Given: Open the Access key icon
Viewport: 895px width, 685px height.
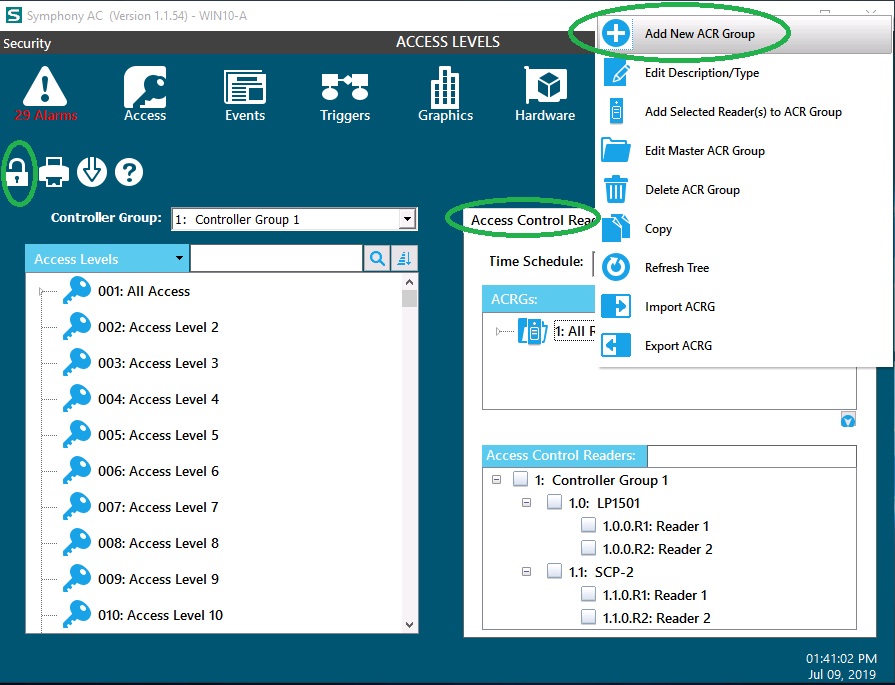Looking at the screenshot, I should 145,87.
